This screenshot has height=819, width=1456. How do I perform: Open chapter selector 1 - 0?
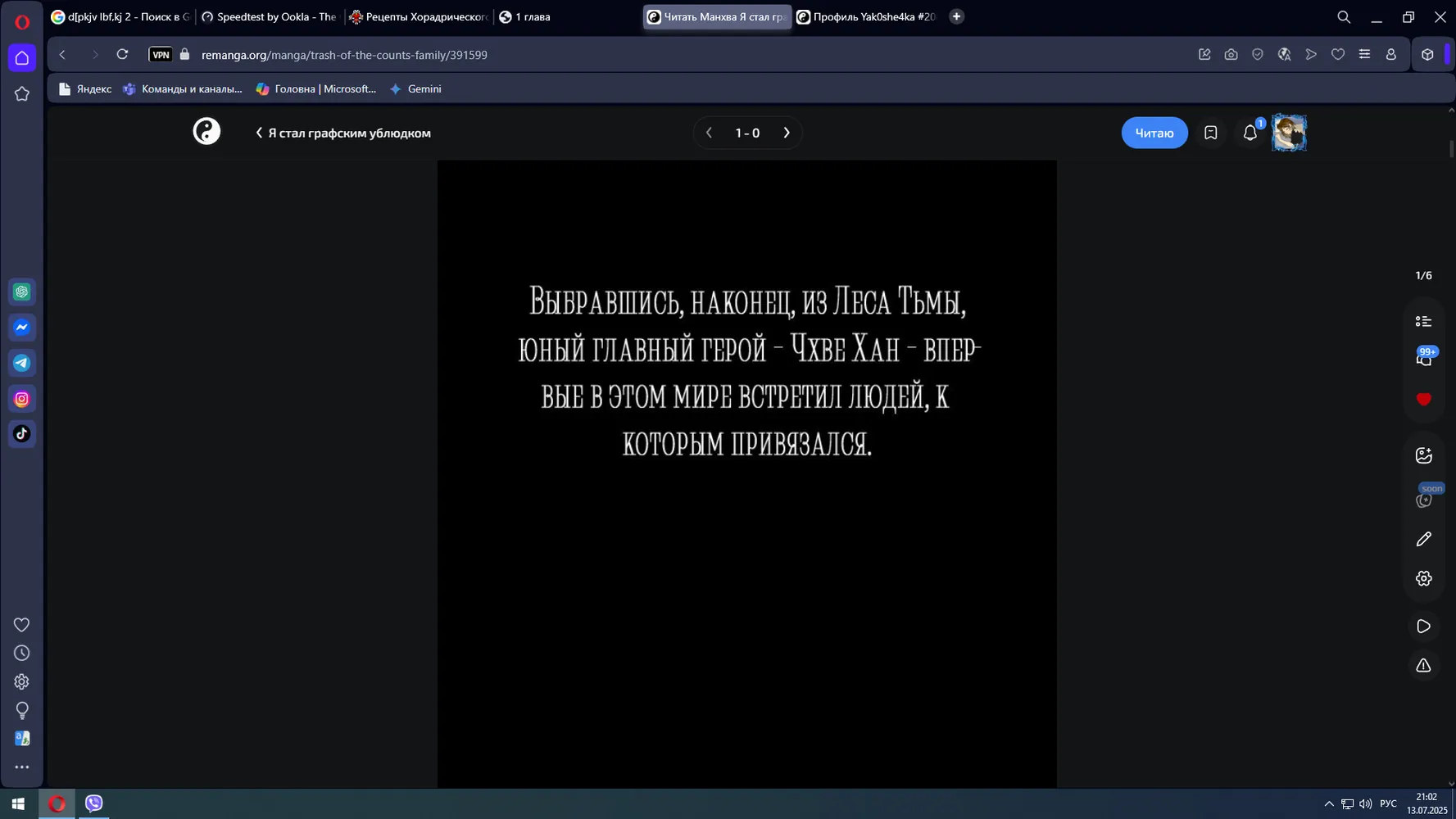coord(747,133)
